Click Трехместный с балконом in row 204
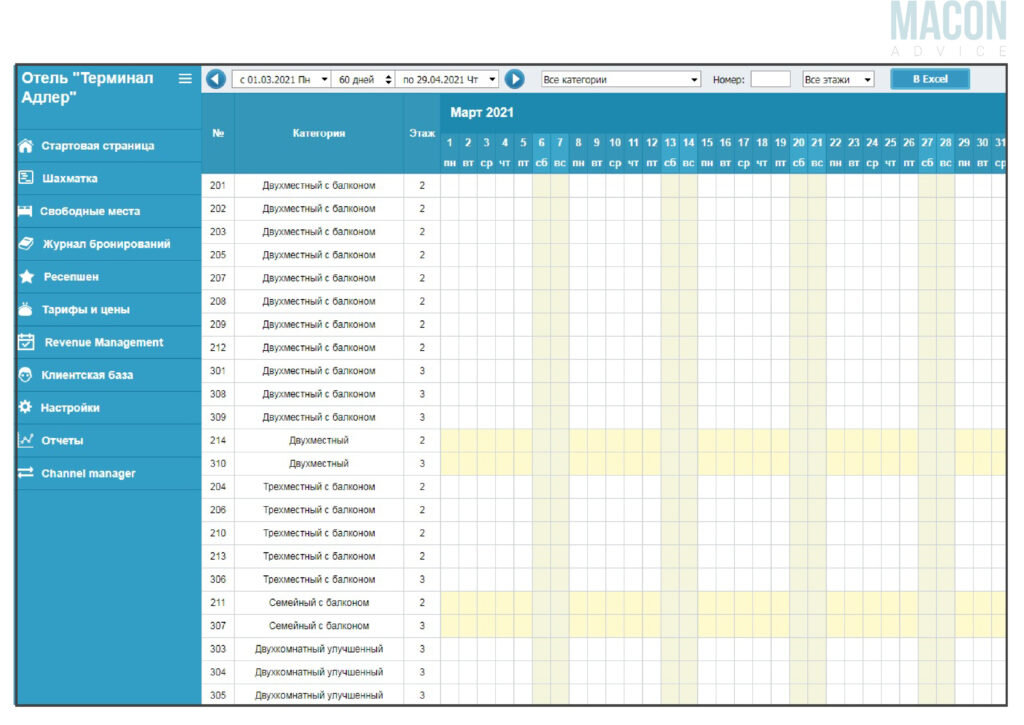 (x=319, y=487)
